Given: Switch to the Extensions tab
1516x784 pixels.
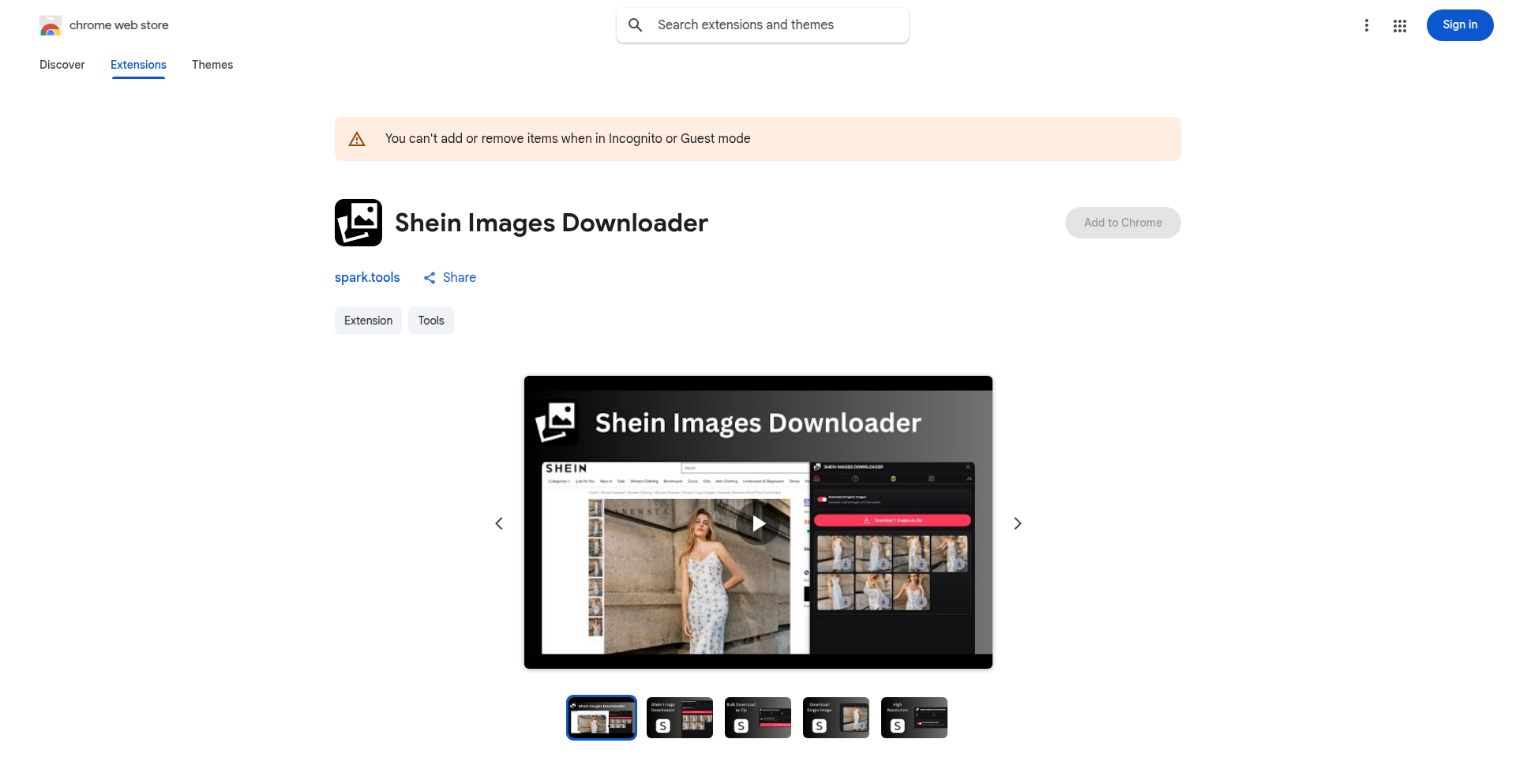Looking at the screenshot, I should 138,65.
